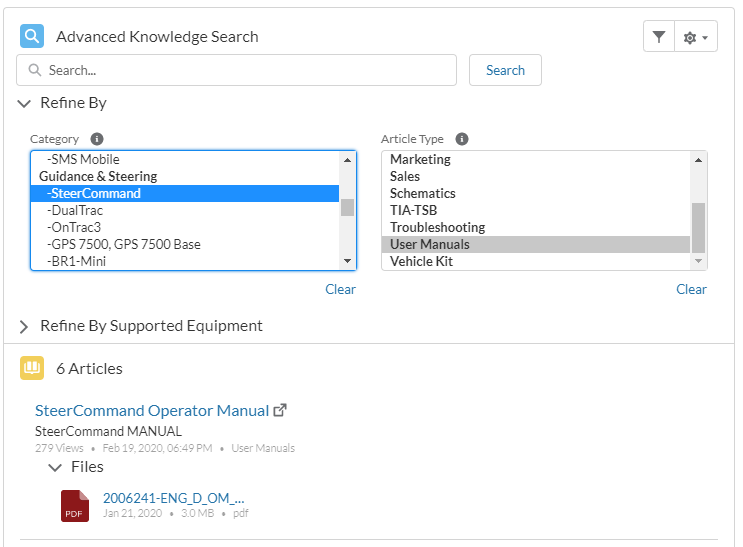
Task: Open SteerCommand Operator Manual article
Action: click(x=152, y=410)
